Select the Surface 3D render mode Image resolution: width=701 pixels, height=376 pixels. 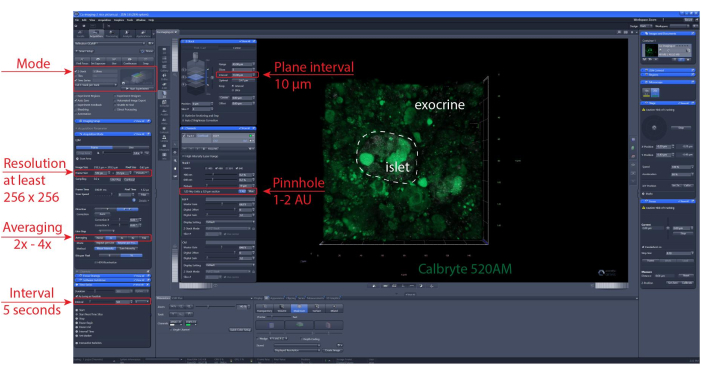pyautogui.click(x=317, y=308)
